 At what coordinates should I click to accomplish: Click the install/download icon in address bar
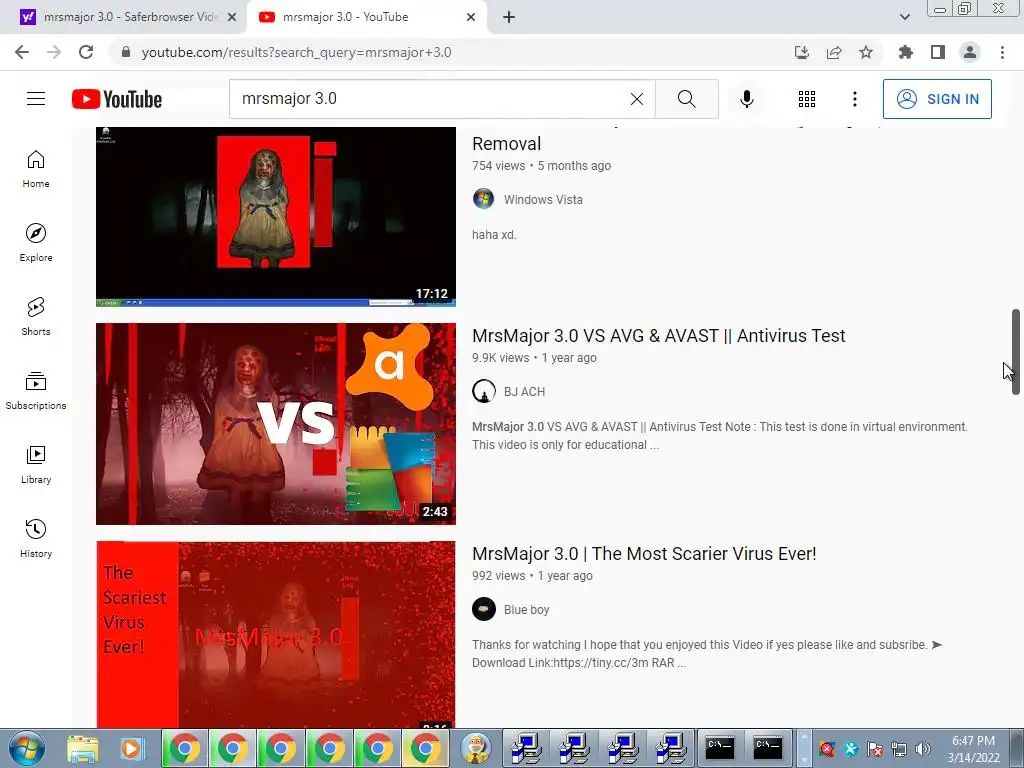pos(802,52)
